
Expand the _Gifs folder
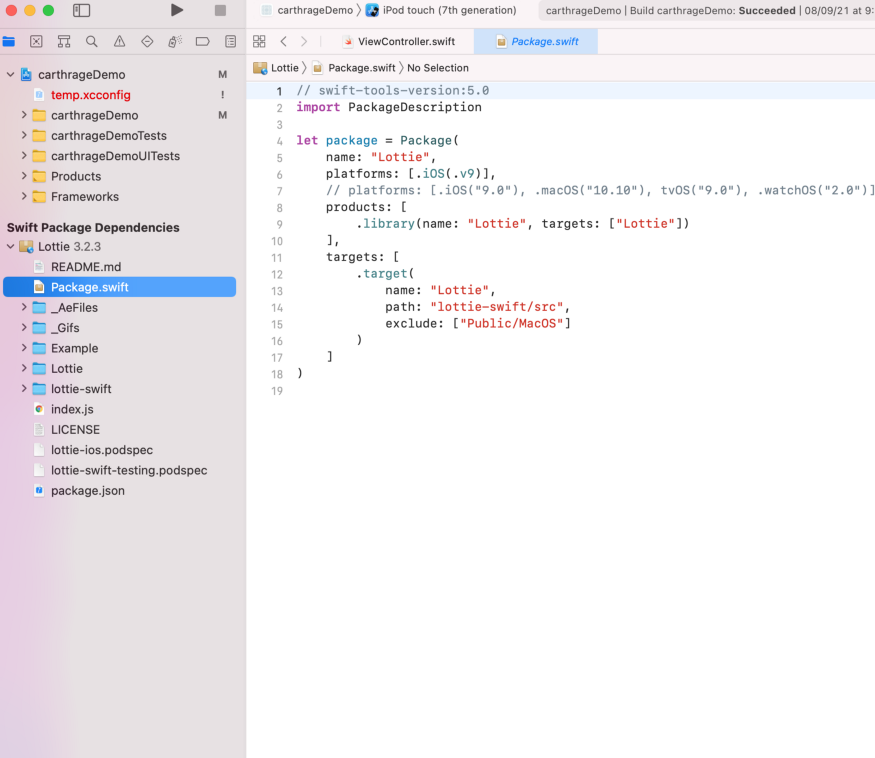coord(24,328)
